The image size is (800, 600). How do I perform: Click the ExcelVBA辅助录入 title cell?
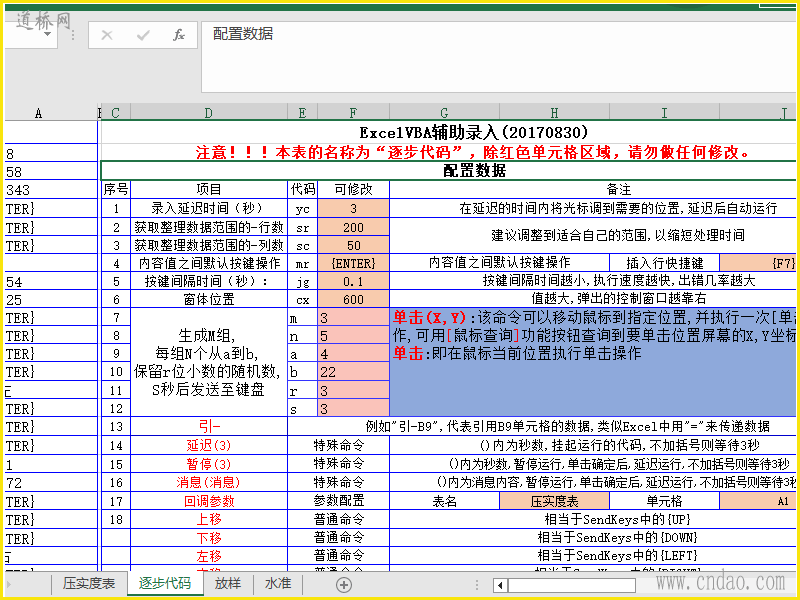[449, 133]
